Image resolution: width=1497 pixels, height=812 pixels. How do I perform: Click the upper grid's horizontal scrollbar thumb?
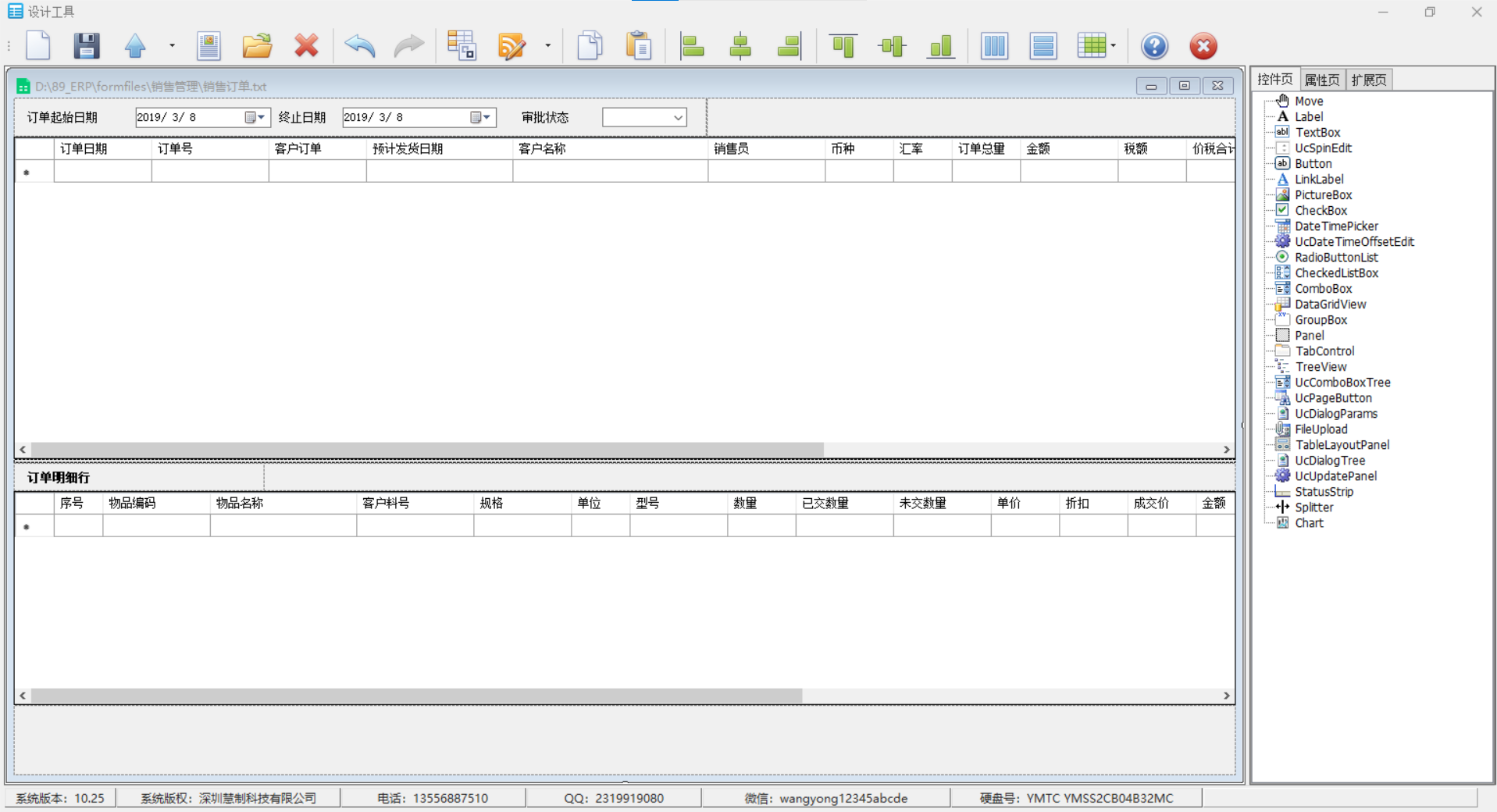pos(426,450)
